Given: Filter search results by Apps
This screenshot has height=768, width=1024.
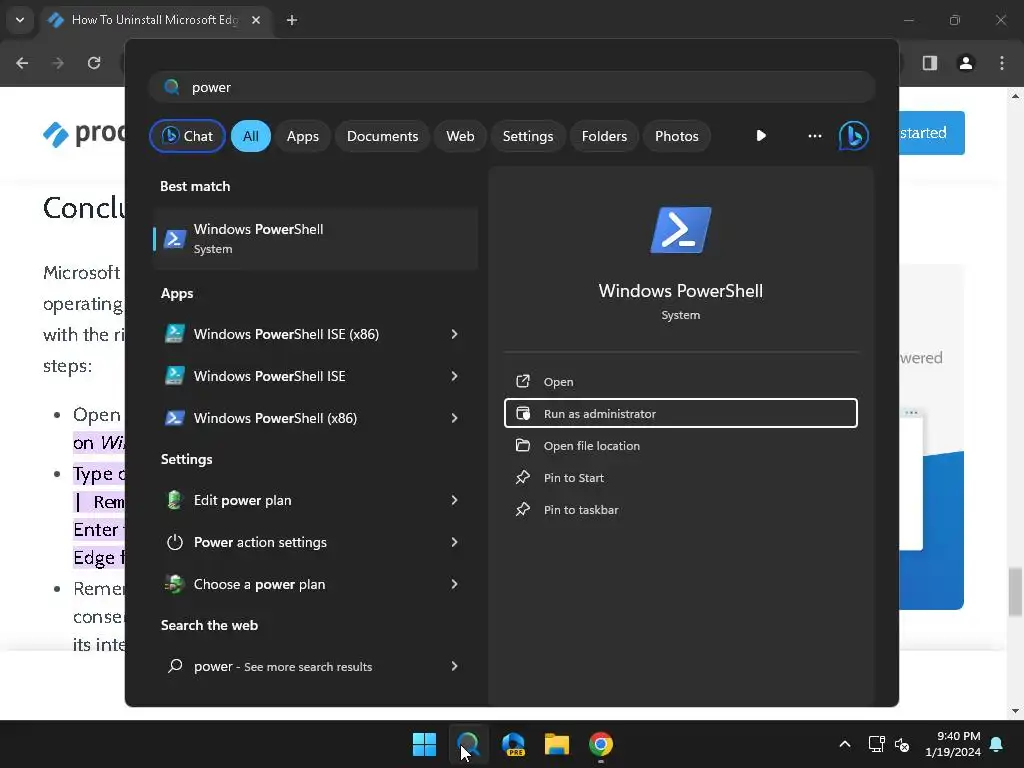Looking at the screenshot, I should tap(303, 136).
